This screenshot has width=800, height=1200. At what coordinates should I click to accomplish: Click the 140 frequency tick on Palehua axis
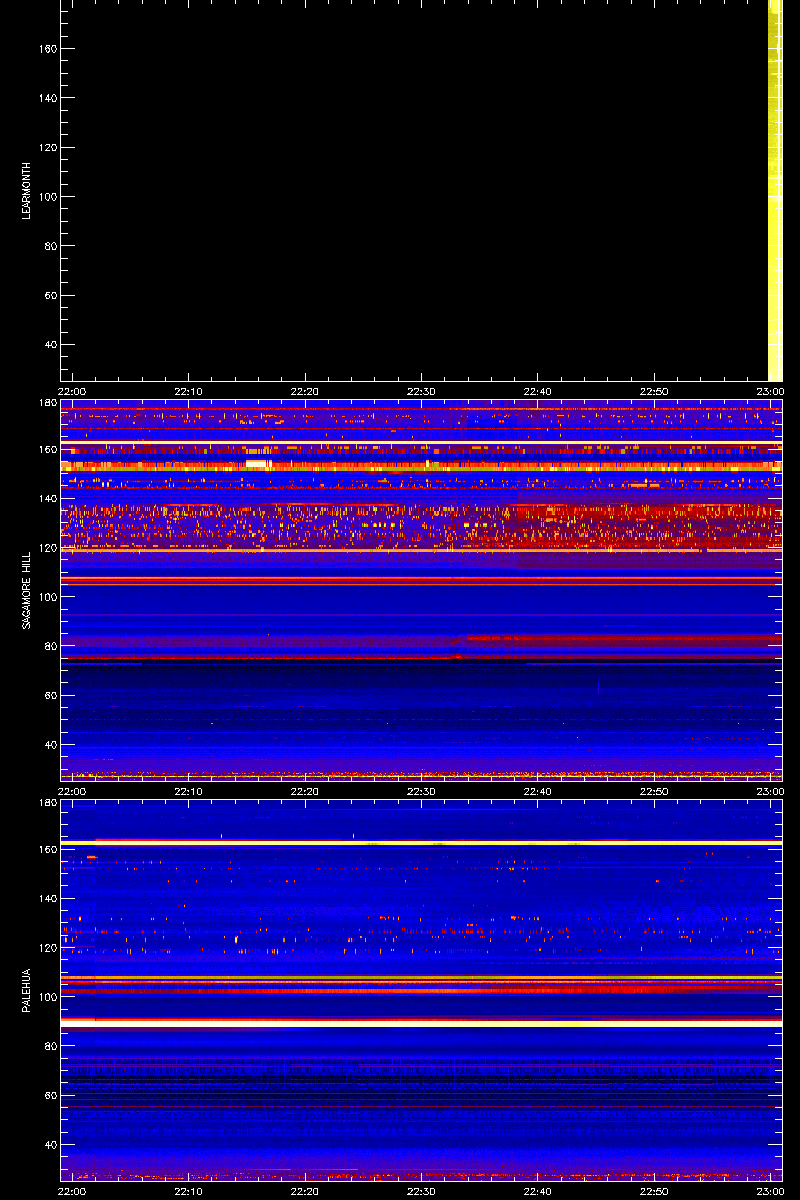(x=46, y=898)
